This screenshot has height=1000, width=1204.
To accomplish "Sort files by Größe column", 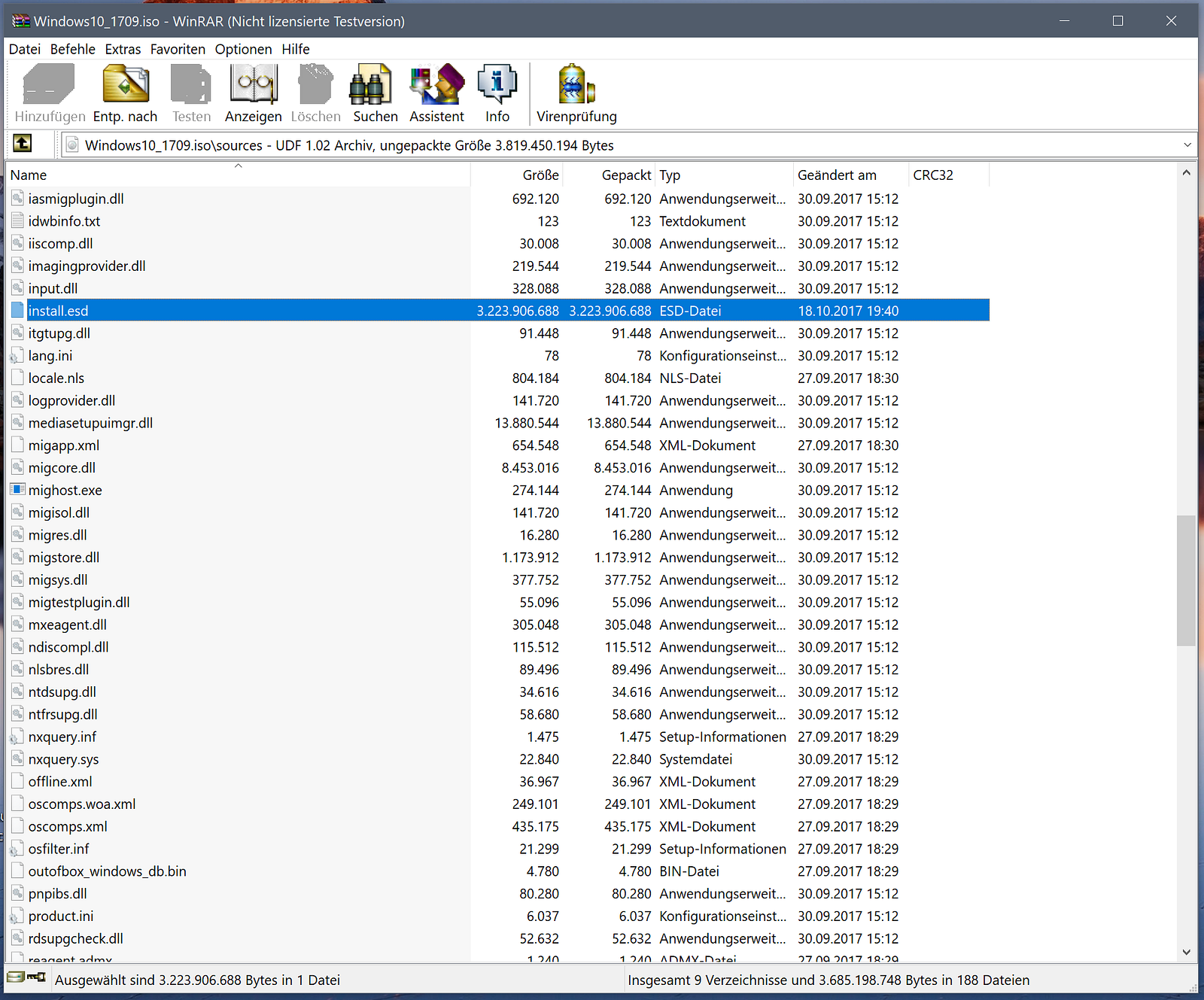I will 517,175.
